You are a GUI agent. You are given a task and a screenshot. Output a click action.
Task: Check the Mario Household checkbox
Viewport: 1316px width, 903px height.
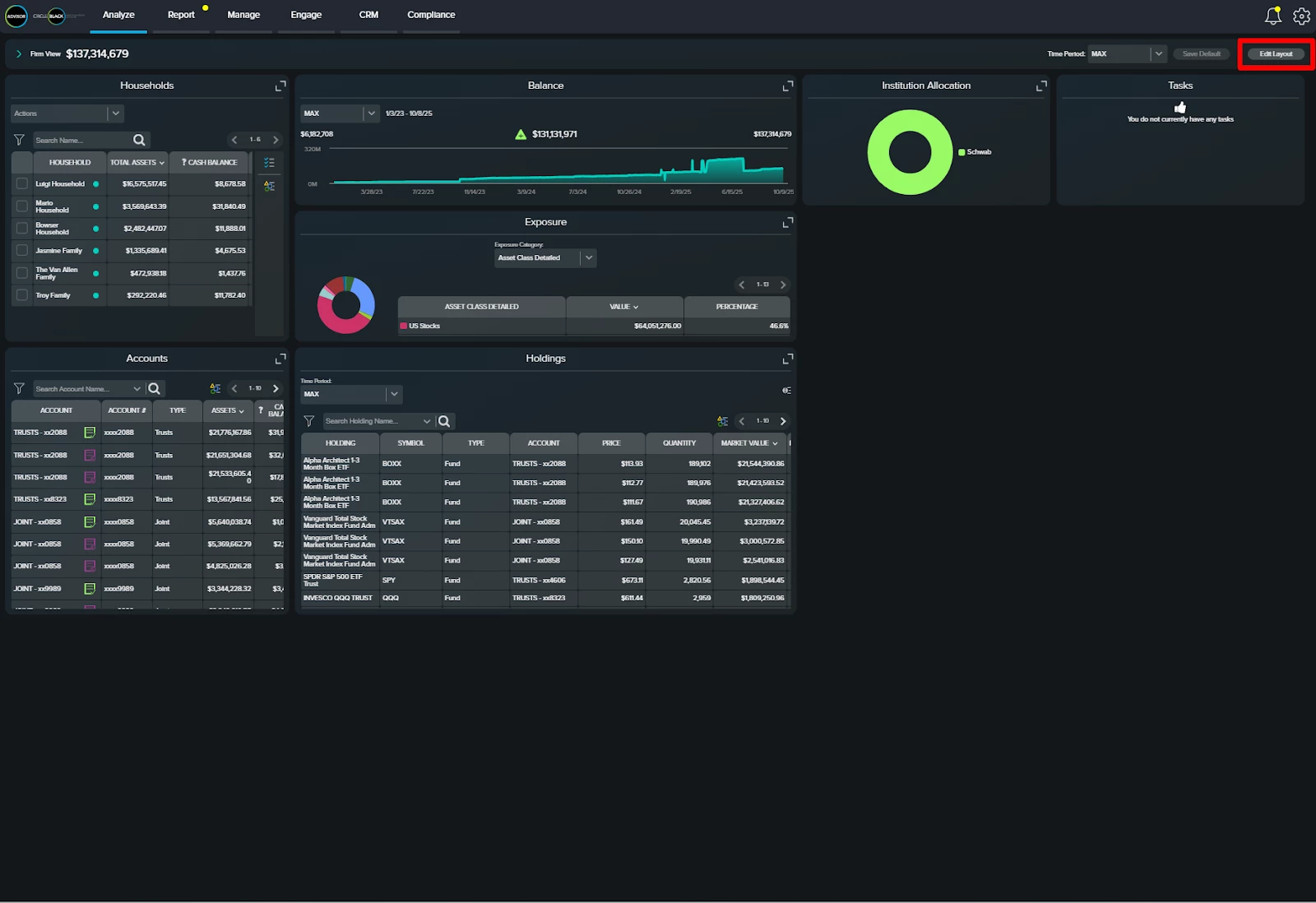[22, 206]
